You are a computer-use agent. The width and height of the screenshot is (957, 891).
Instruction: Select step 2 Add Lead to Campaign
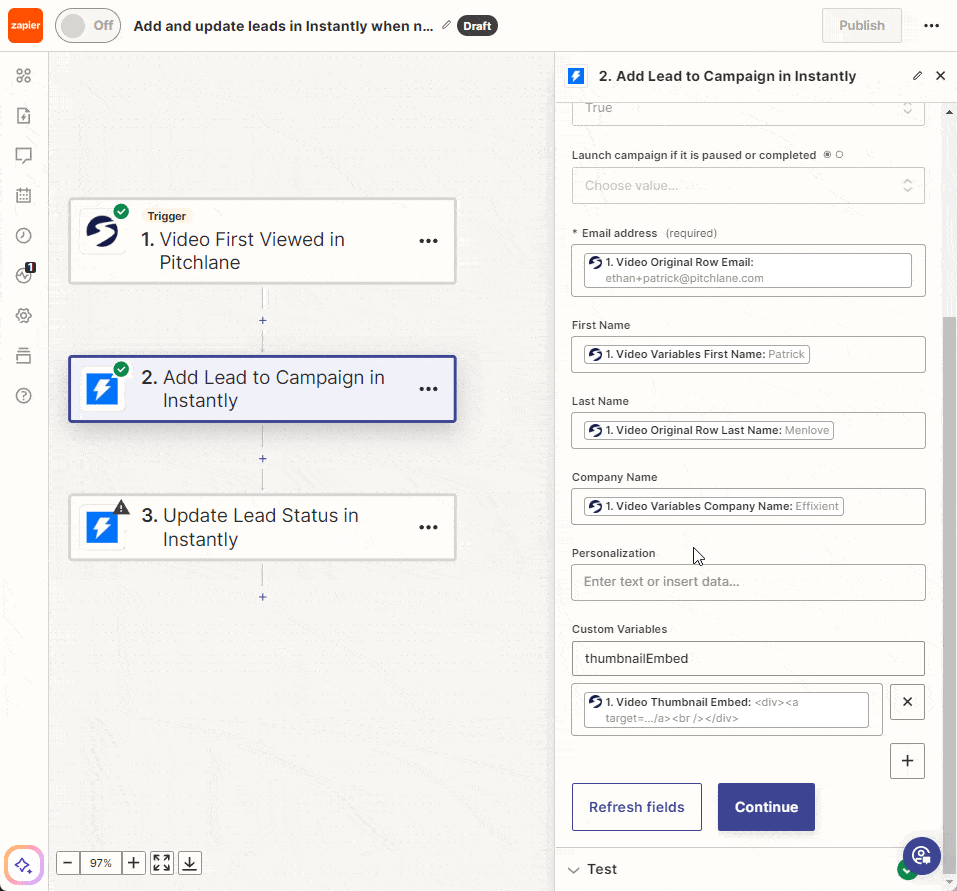[x=262, y=389]
